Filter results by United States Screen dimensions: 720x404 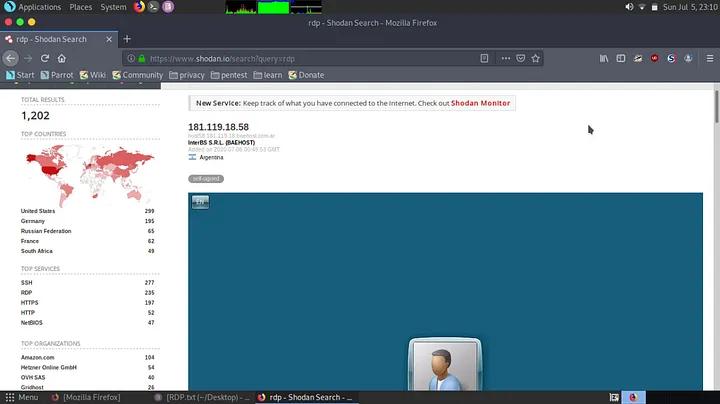click(x=38, y=211)
